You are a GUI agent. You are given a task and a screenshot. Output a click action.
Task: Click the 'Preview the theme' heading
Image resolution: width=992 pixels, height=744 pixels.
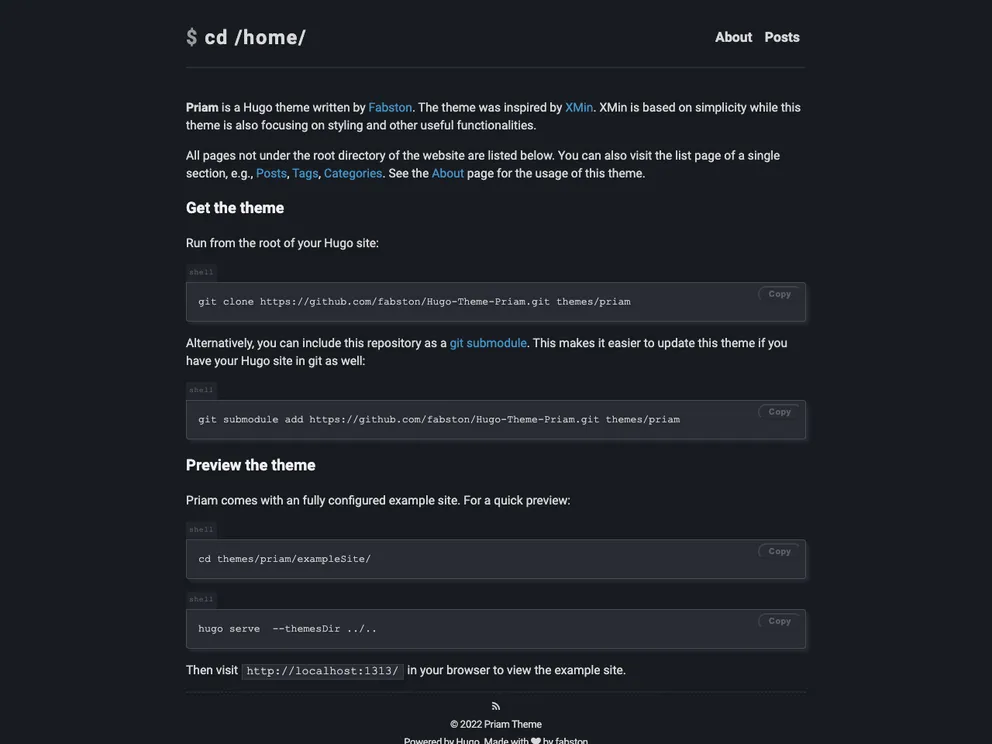point(251,465)
